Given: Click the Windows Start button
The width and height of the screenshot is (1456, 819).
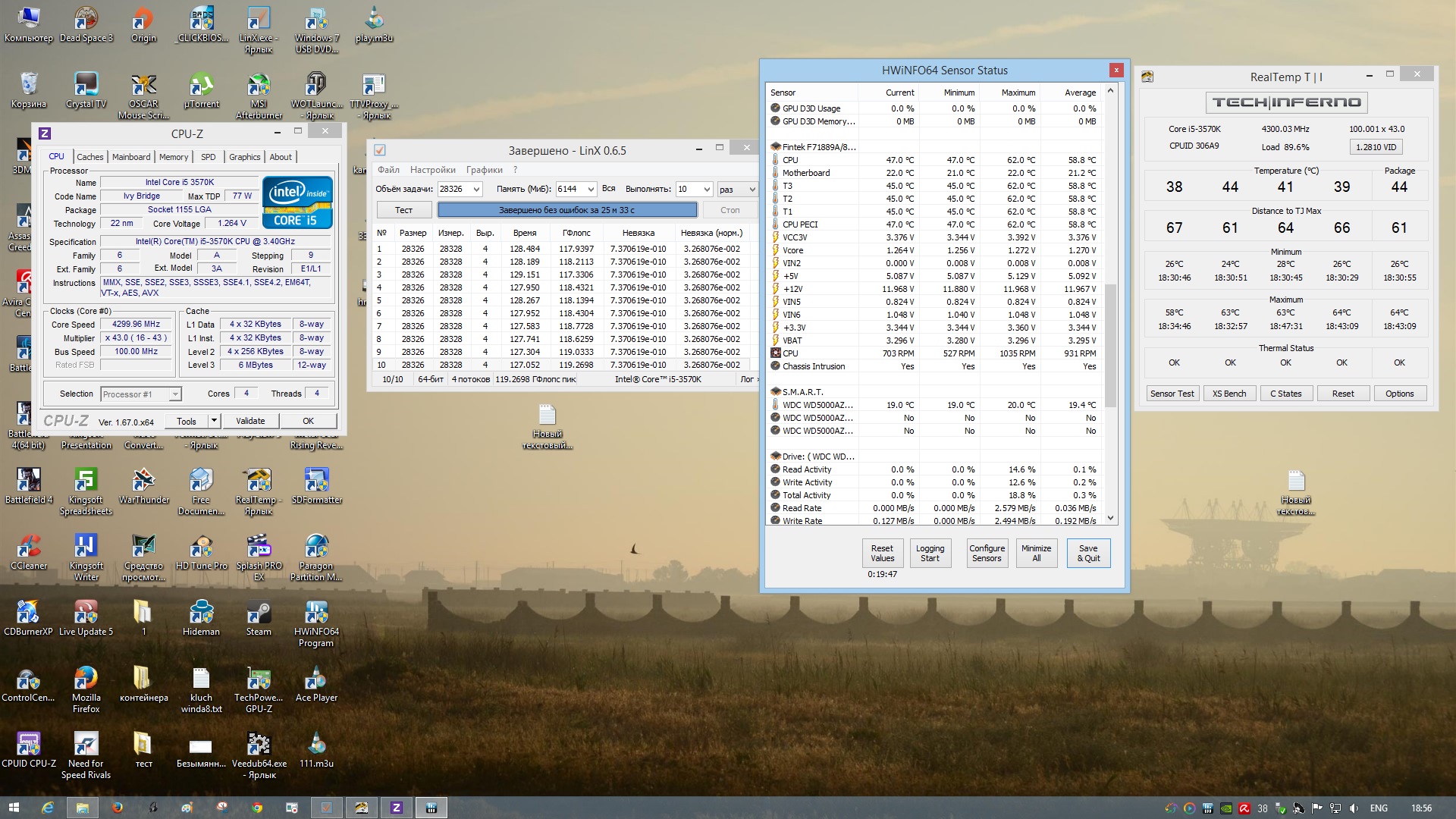Looking at the screenshot, I should 14,808.
